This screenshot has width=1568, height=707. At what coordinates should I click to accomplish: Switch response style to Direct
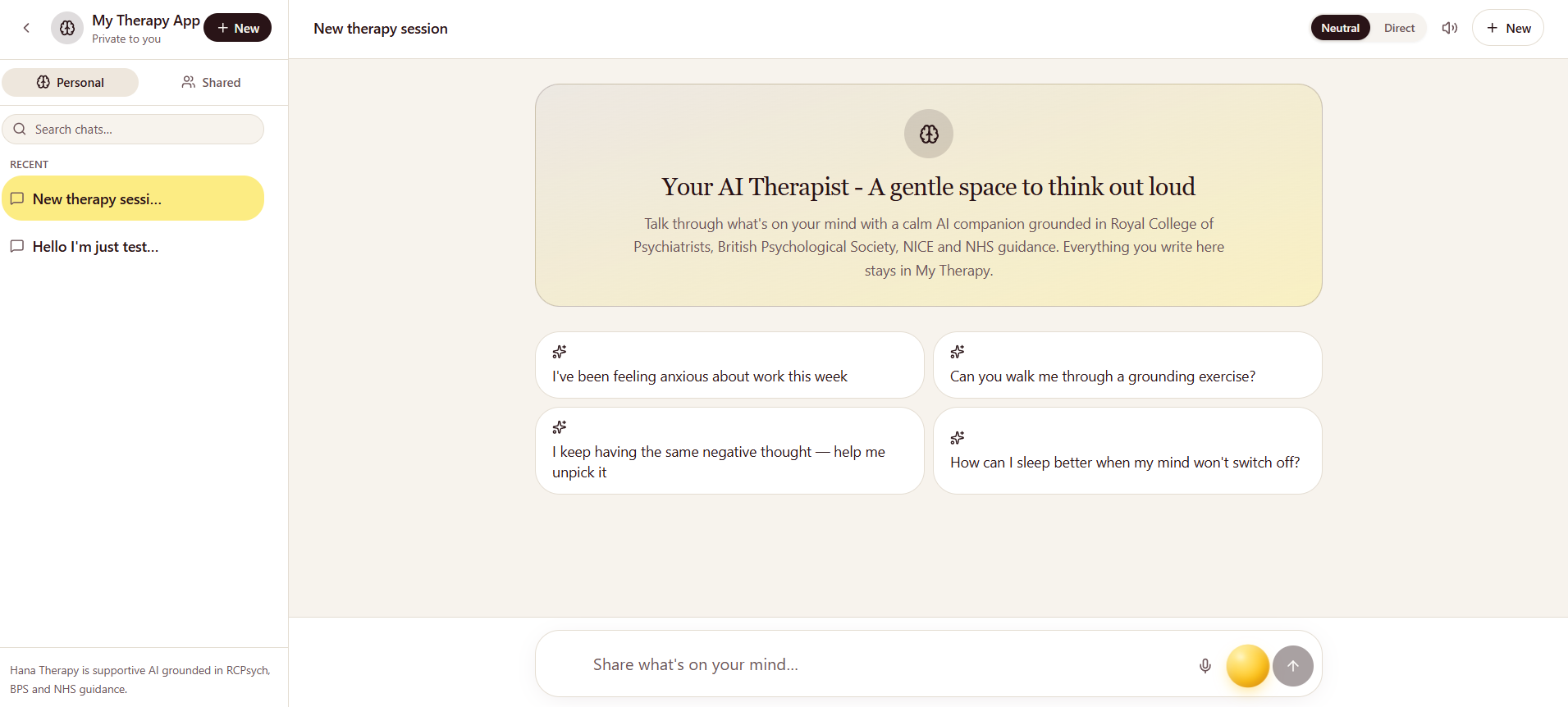tap(1399, 27)
